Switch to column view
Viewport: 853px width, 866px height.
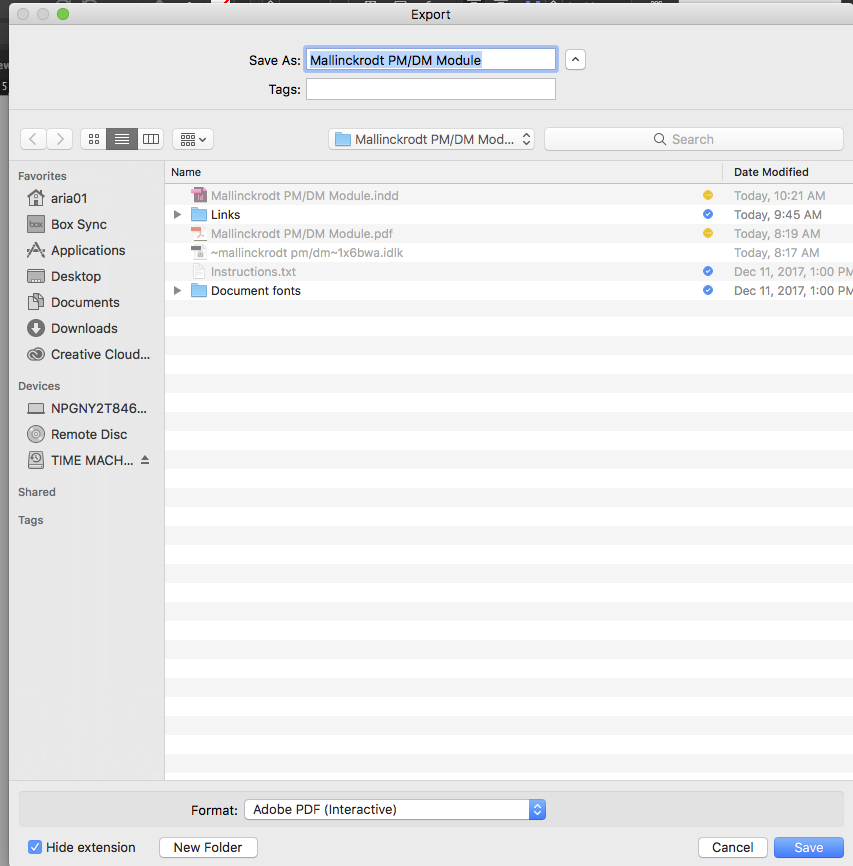pyautogui.click(x=150, y=139)
